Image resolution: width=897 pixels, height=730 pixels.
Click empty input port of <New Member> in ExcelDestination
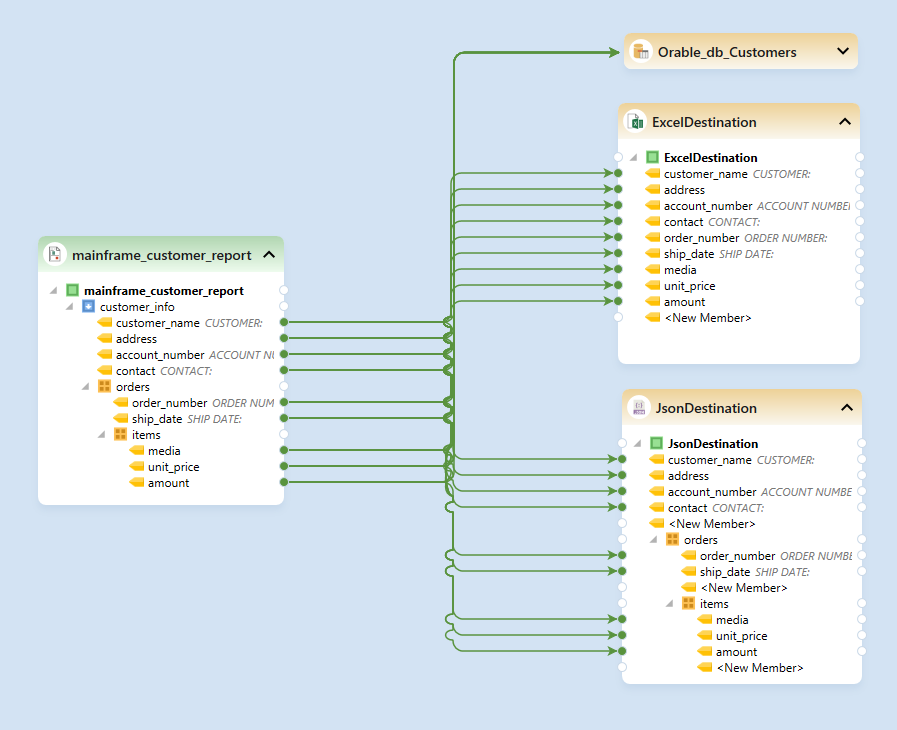coord(618,317)
